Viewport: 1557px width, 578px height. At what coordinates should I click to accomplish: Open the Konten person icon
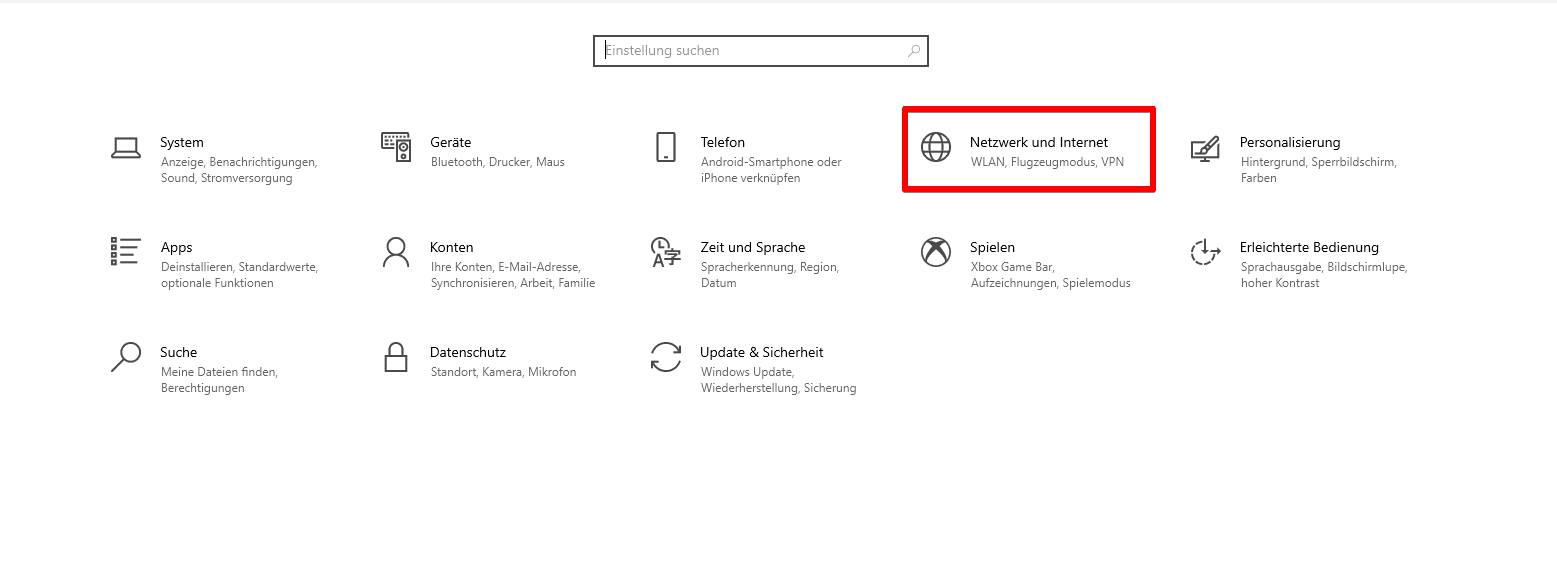pos(396,252)
